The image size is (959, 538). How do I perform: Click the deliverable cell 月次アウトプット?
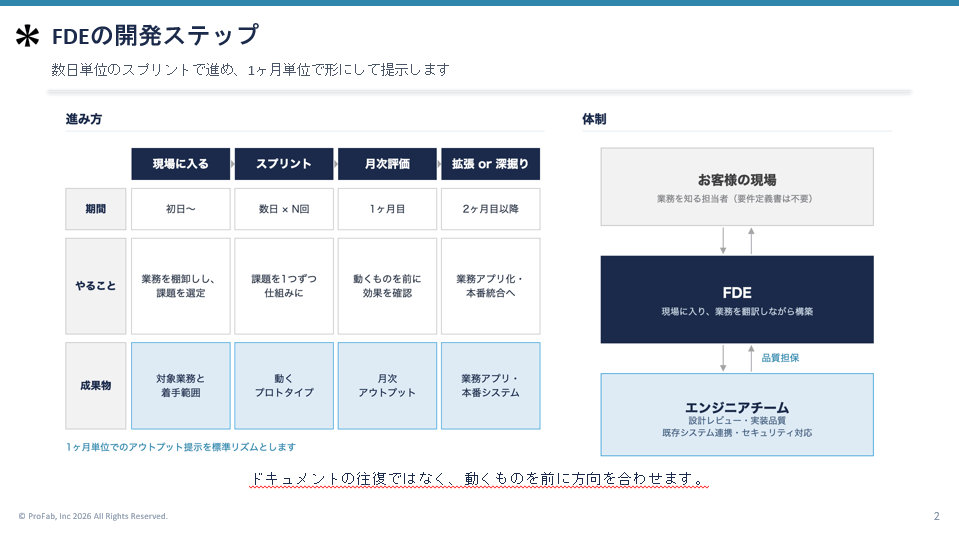click(x=387, y=386)
